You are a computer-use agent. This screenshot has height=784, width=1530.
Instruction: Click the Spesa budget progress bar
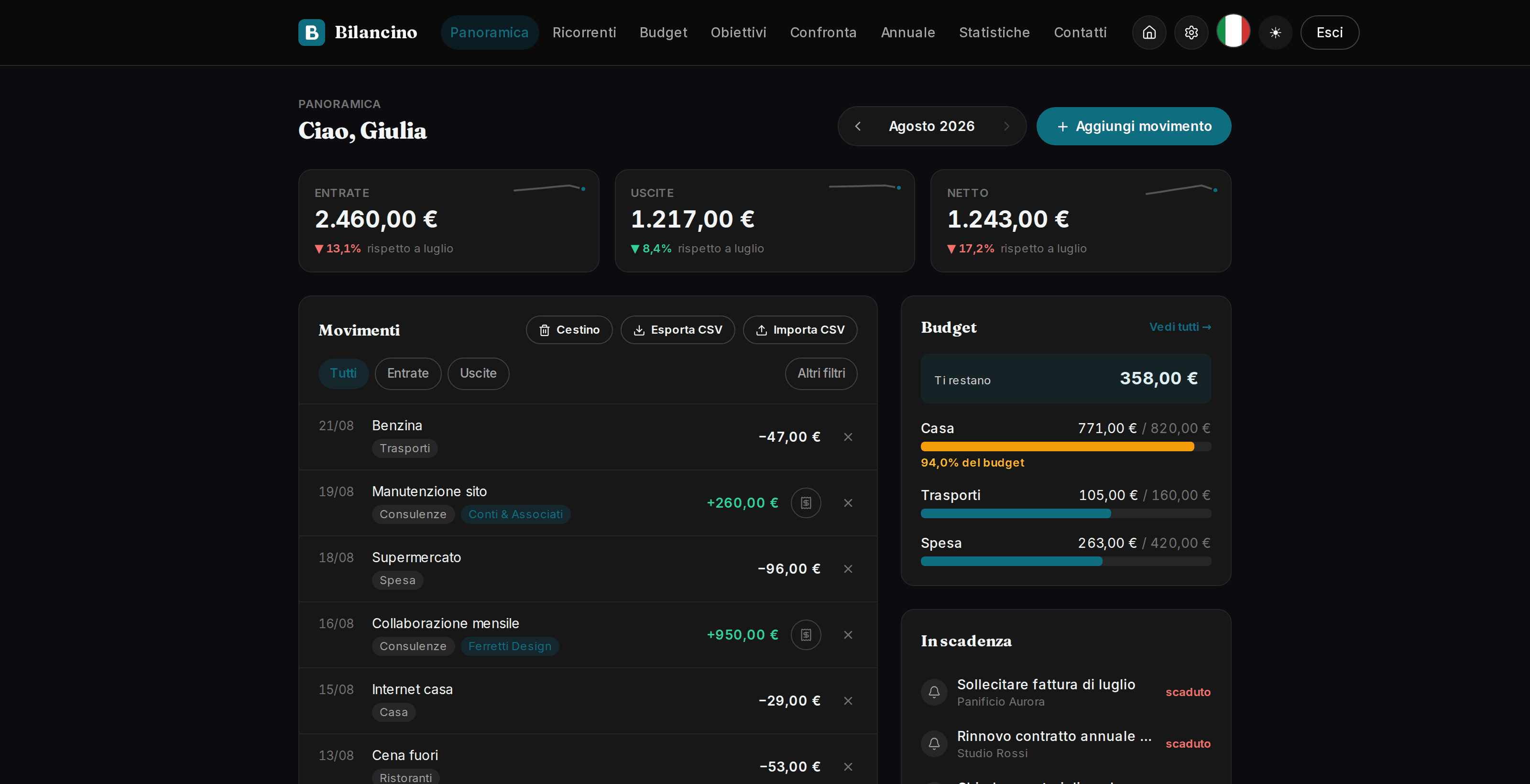[x=1066, y=562]
